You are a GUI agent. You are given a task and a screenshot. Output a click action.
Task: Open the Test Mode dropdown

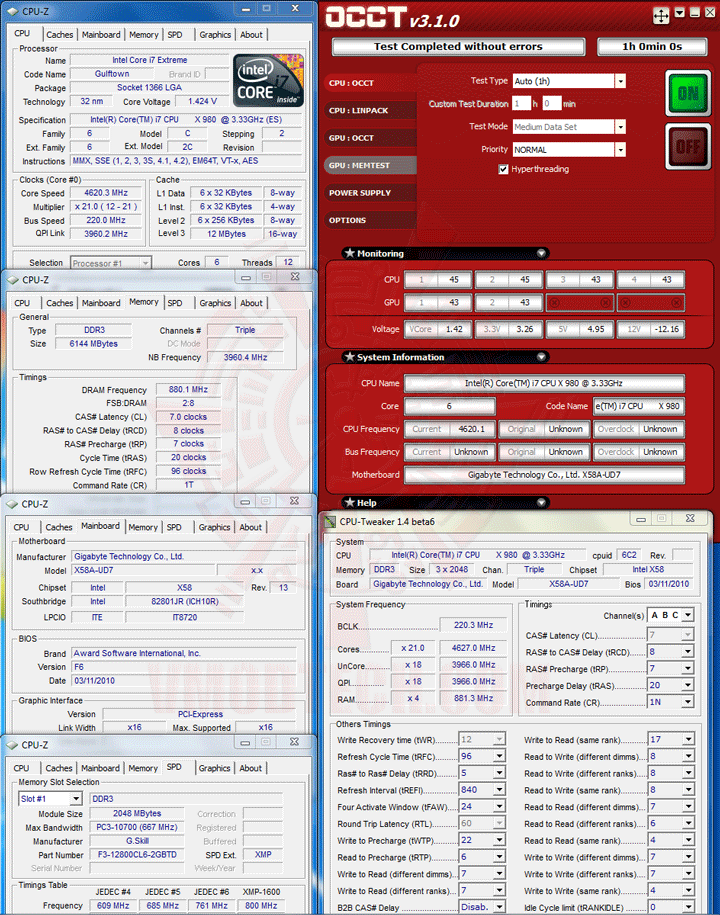point(620,127)
